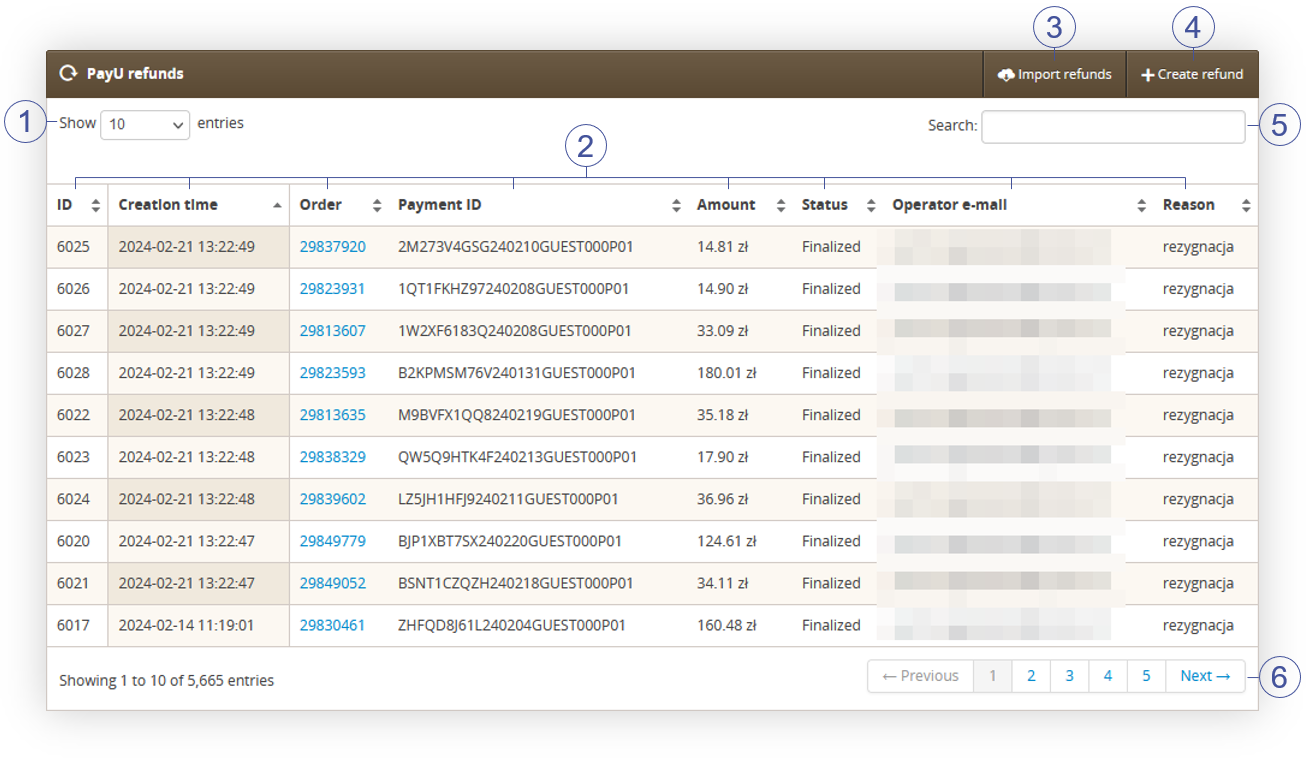Select refund ID 6028 cell
The image size is (1308, 765).
(x=77, y=373)
